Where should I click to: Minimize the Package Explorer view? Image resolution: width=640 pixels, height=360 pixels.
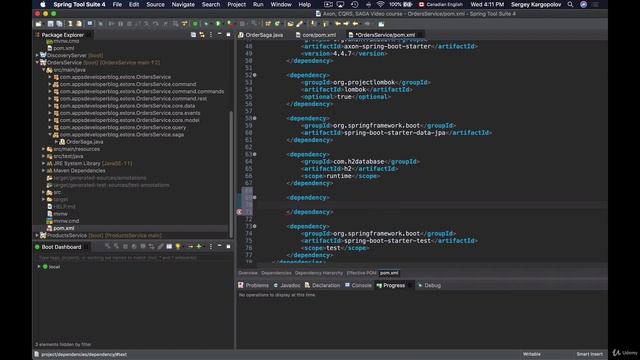coord(220,35)
